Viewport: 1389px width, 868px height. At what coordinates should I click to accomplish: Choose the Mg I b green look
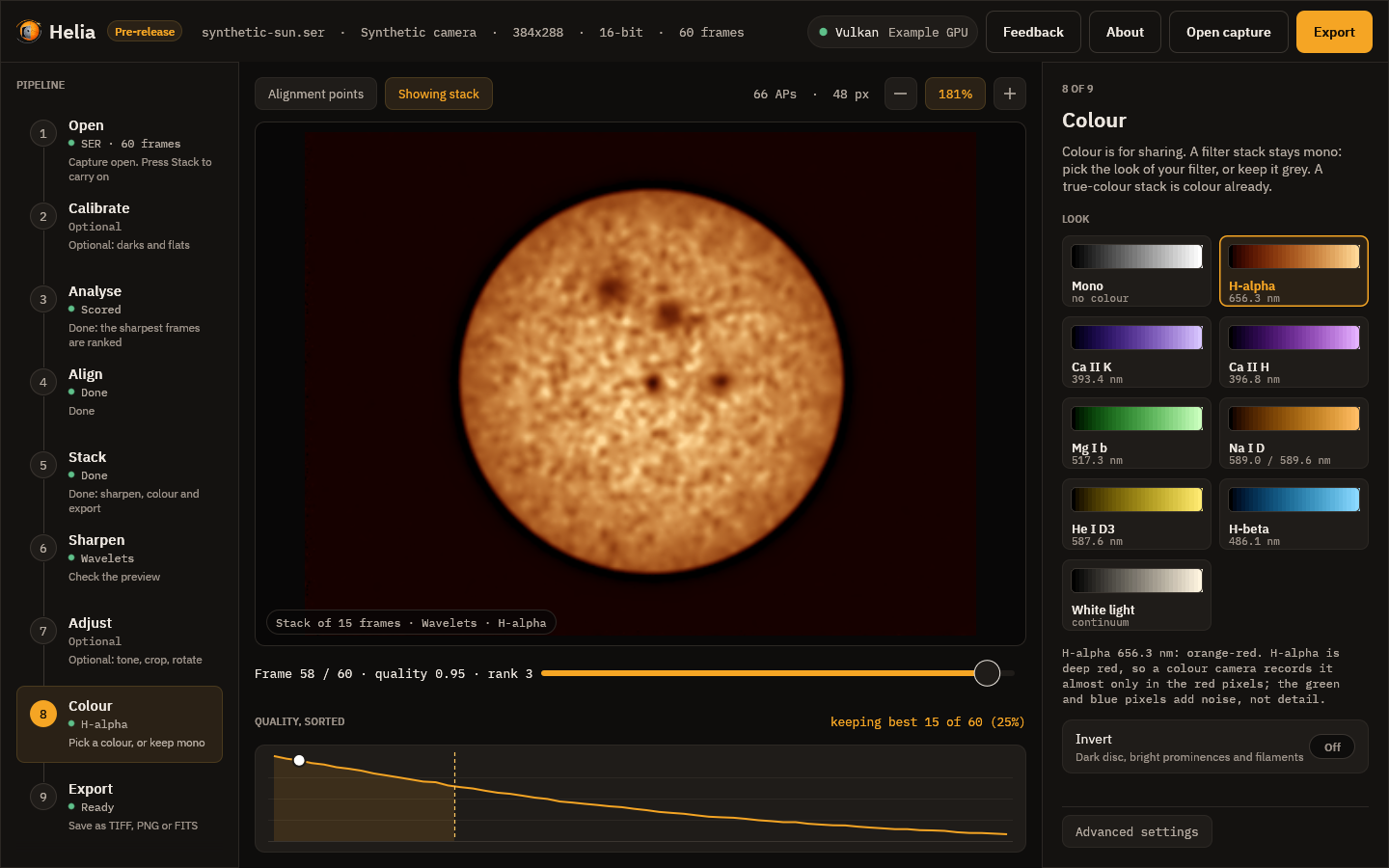click(1136, 433)
